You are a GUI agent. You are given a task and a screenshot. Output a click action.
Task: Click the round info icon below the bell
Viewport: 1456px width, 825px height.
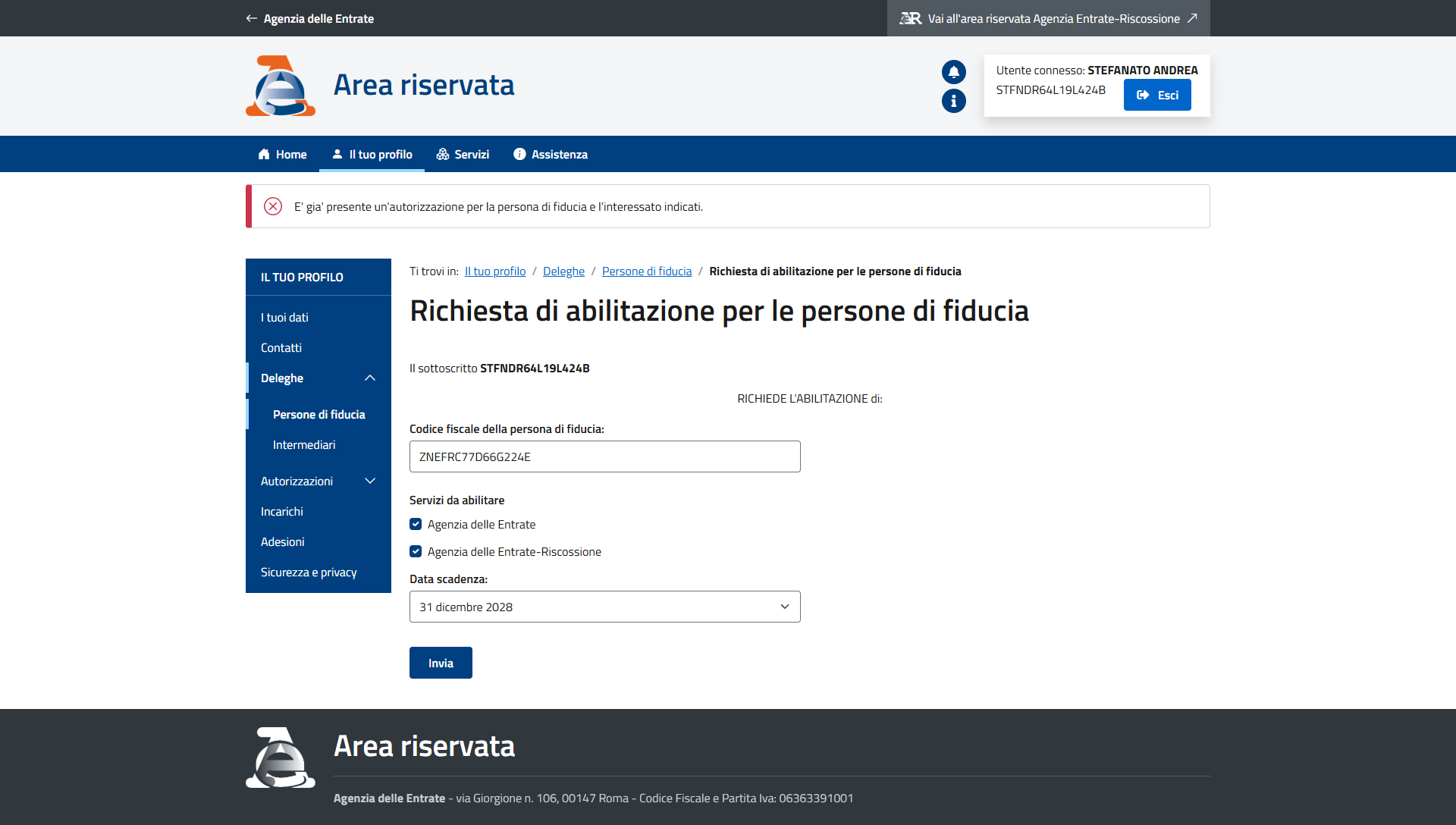[x=953, y=101]
